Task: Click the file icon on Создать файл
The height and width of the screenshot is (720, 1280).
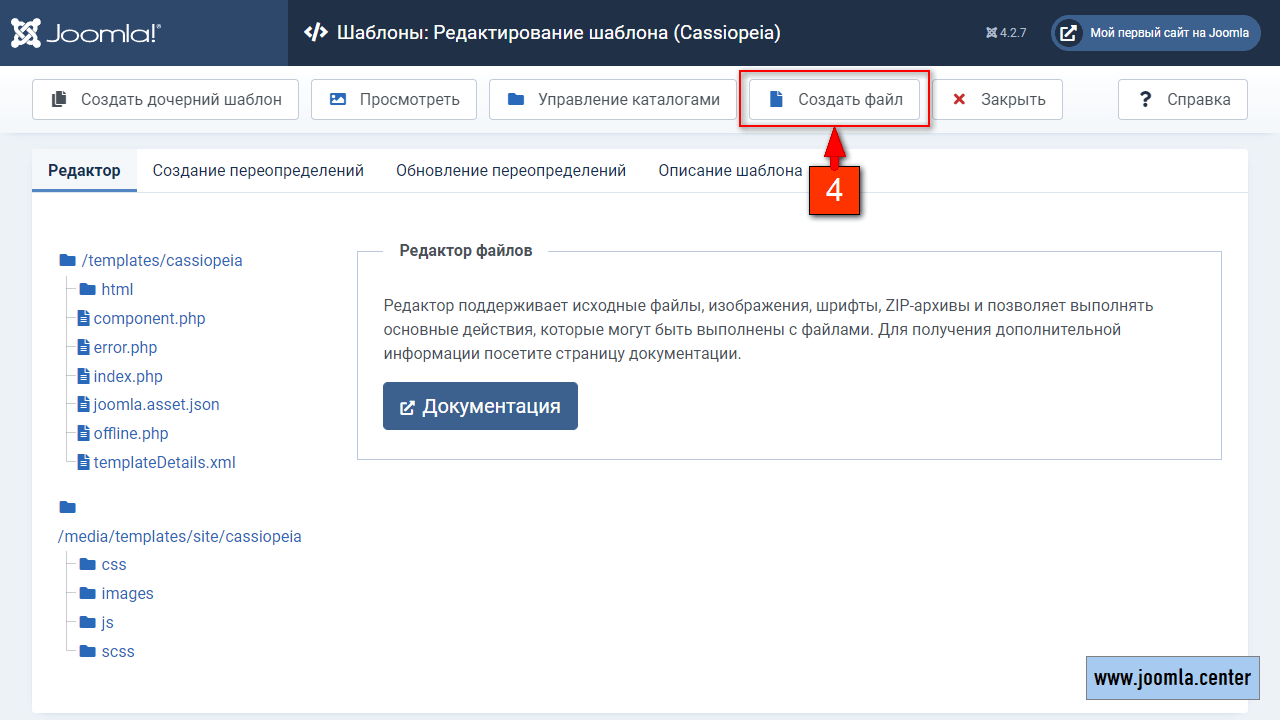Action: 775,99
